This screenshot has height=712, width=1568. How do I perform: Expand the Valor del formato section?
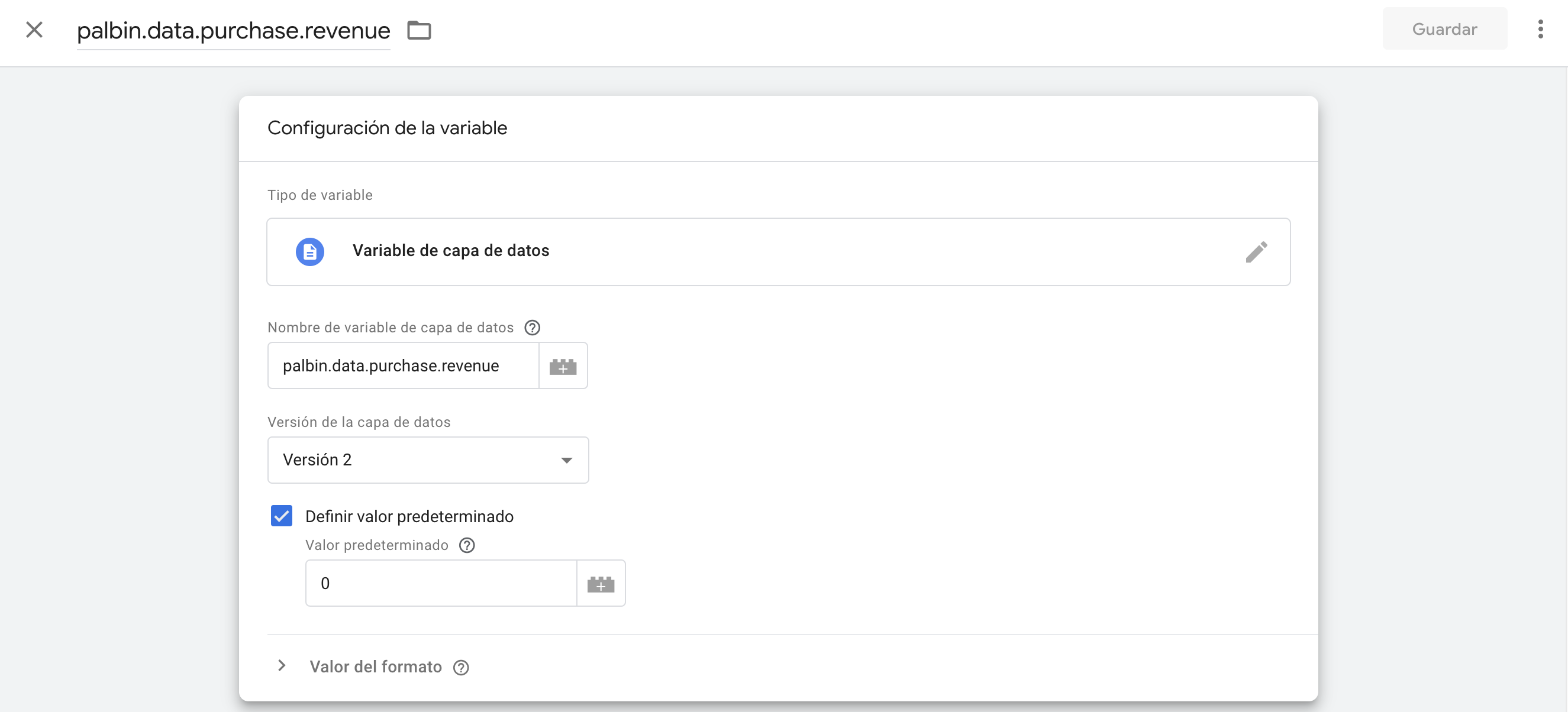(282, 666)
